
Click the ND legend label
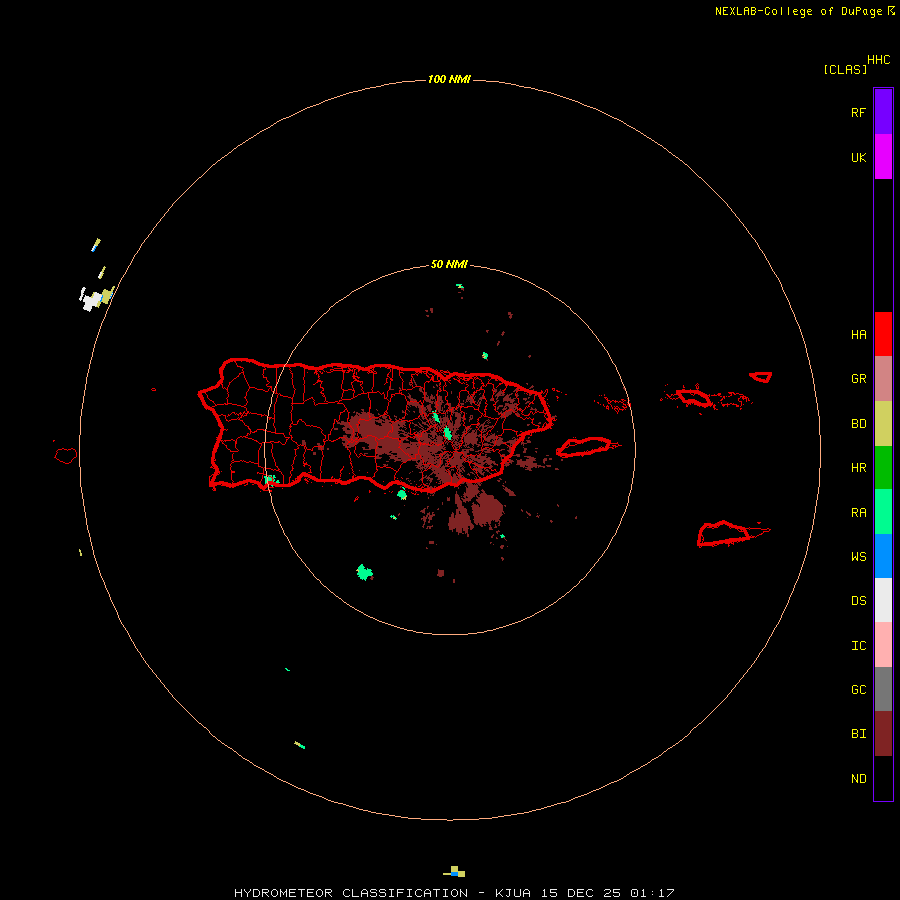[858, 779]
